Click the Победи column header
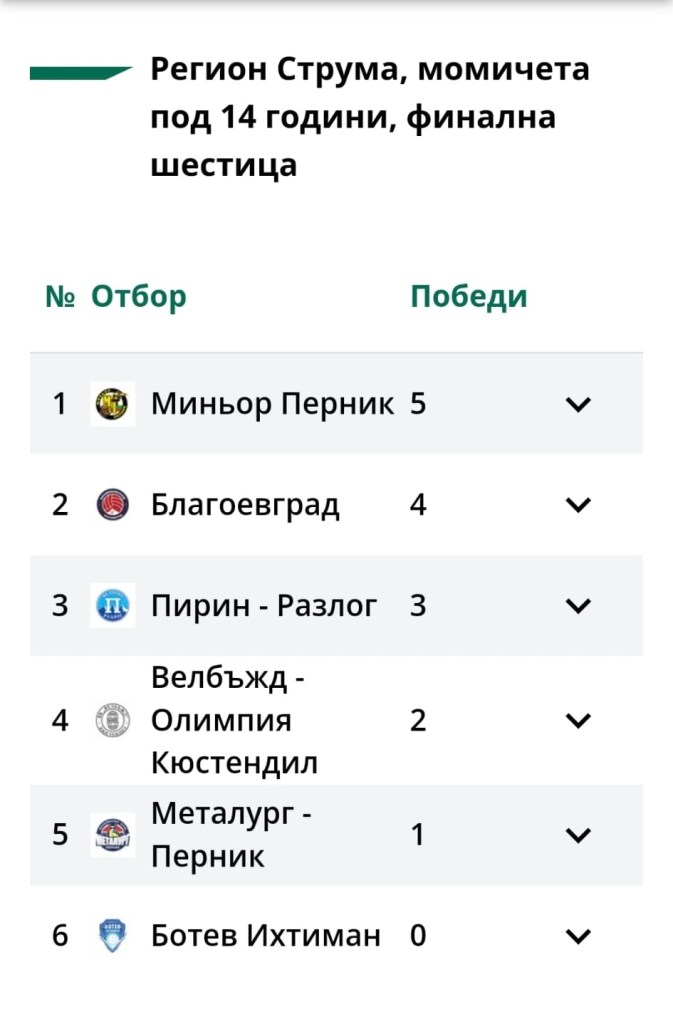The width and height of the screenshot is (673, 1024). [x=469, y=297]
